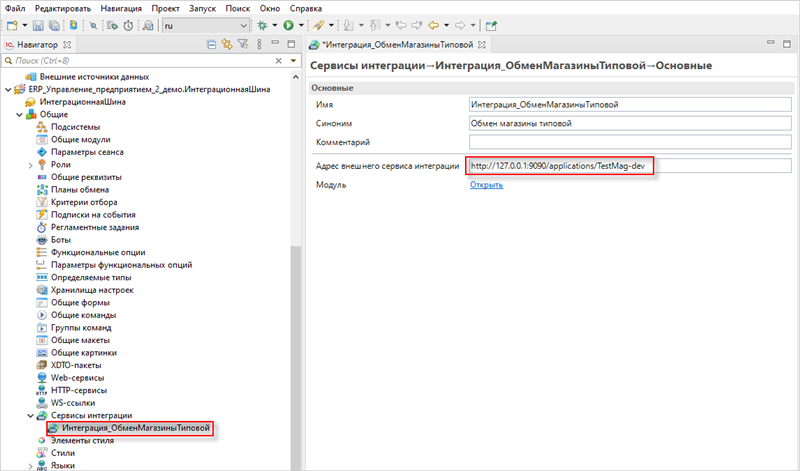The width and height of the screenshot is (800, 471).
Task: Expand the Роли tree node
Action: click(30, 164)
